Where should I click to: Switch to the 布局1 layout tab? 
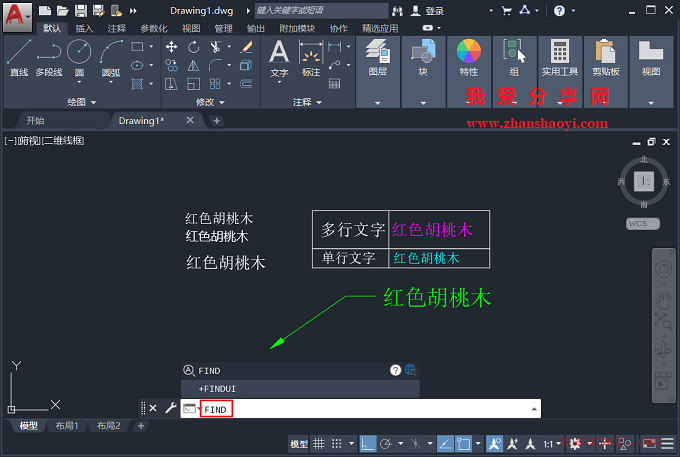click(x=67, y=426)
